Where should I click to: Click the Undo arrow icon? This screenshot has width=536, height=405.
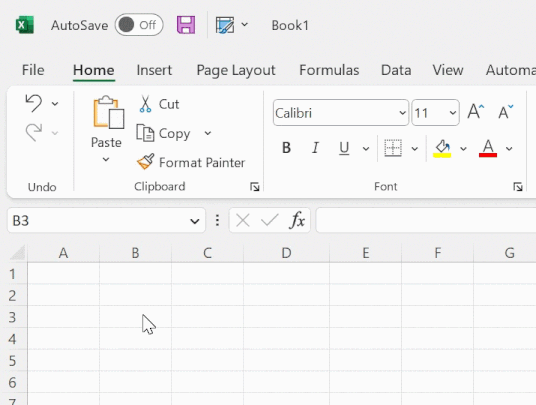(34, 103)
